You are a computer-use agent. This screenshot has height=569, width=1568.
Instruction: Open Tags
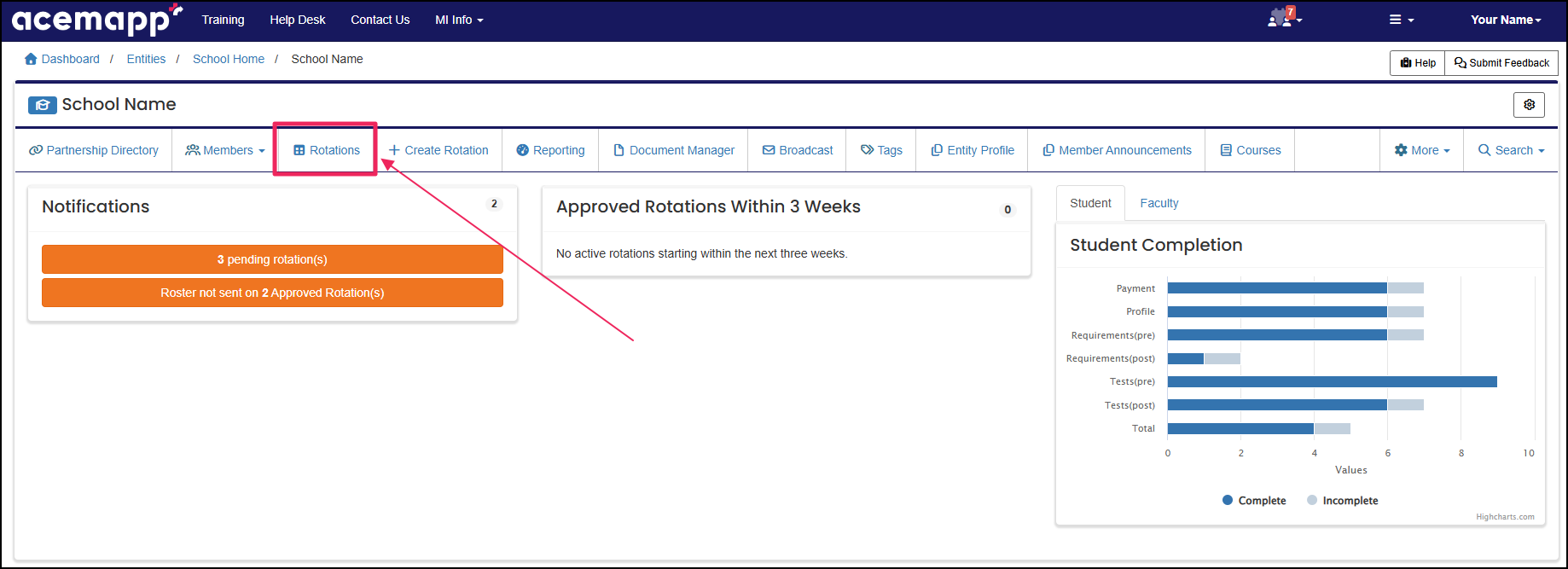click(x=881, y=150)
